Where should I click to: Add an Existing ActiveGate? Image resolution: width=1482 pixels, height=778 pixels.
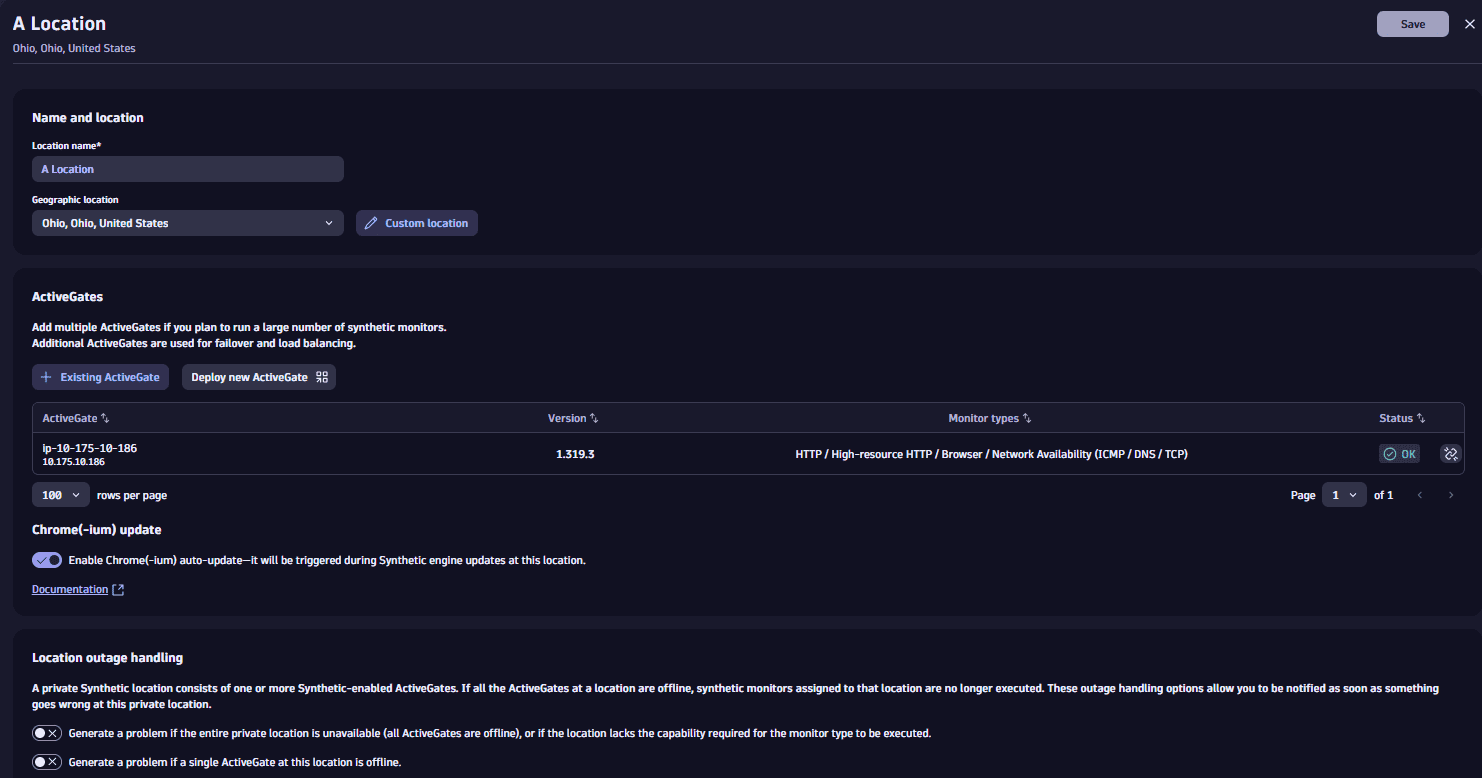(100, 377)
